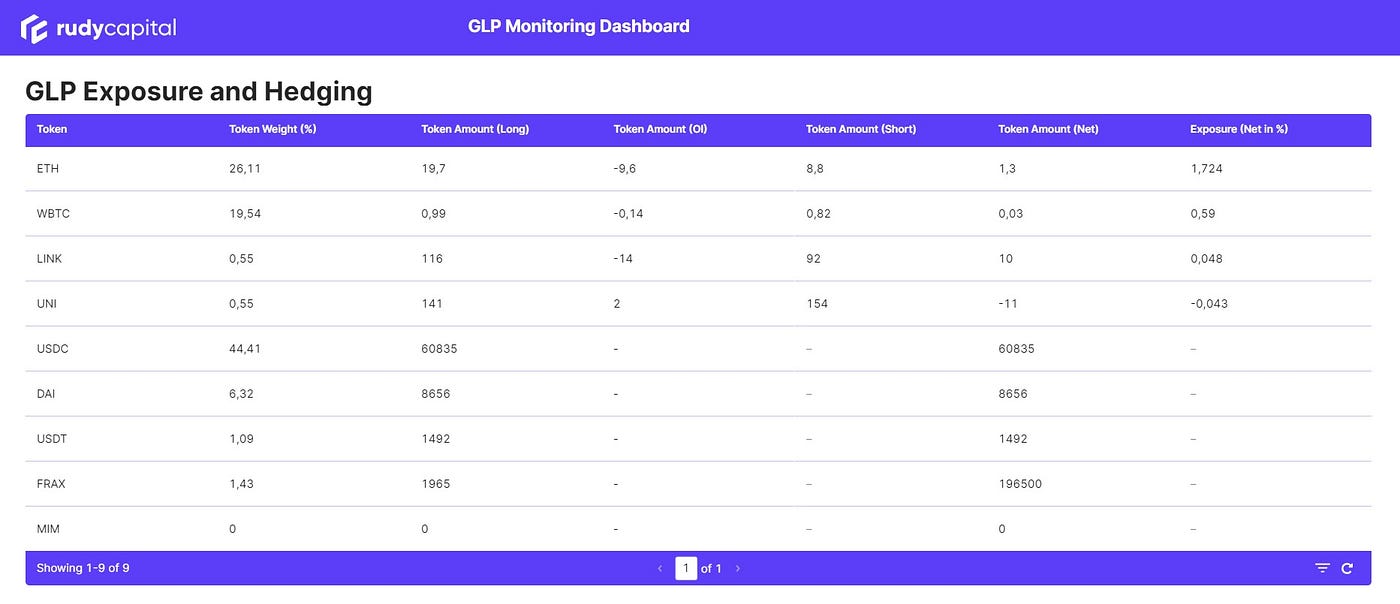Click ETH net amount 1,3
Screen dimensions: 1400x604
tap(1006, 169)
